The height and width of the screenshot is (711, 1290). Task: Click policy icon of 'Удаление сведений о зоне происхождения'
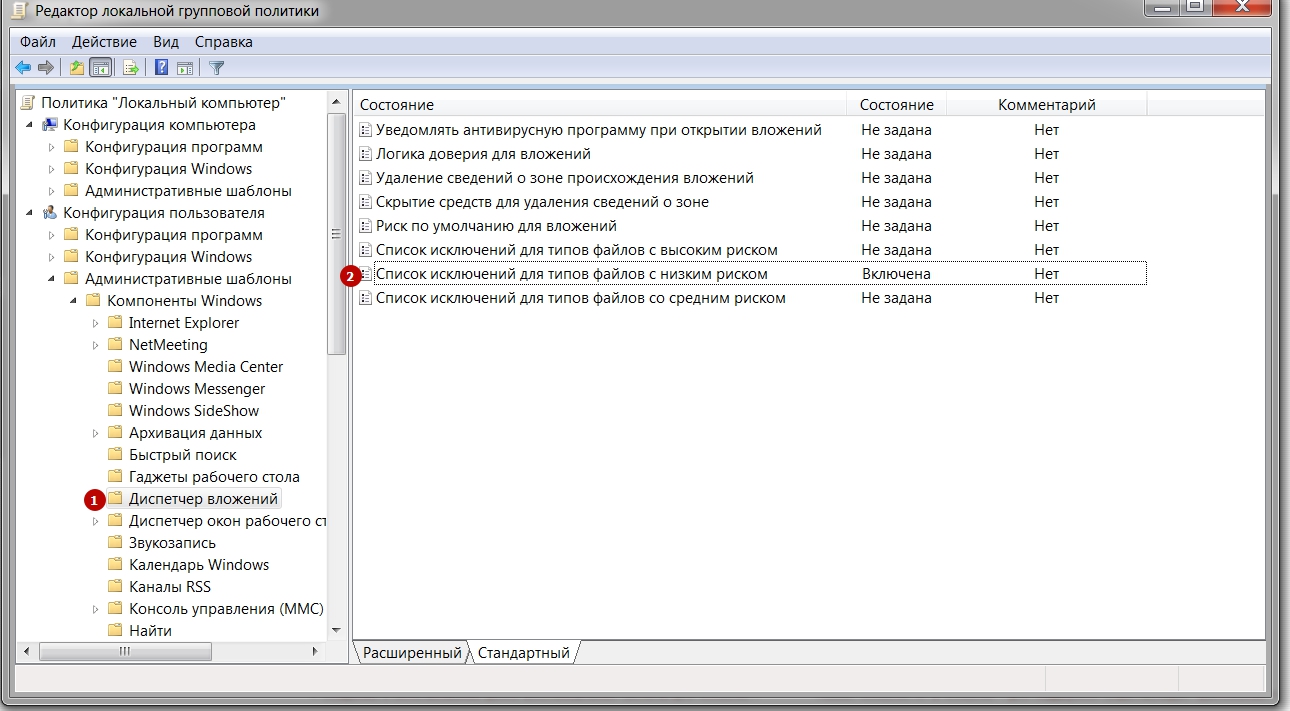366,178
